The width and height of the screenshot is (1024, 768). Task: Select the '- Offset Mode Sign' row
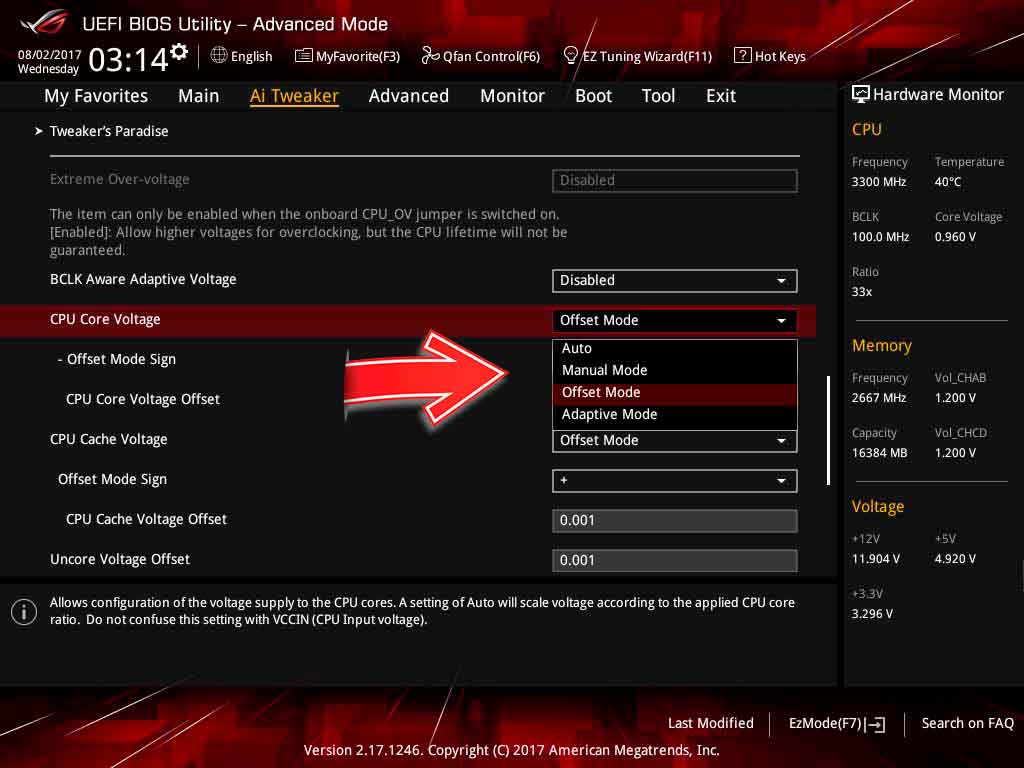click(116, 359)
